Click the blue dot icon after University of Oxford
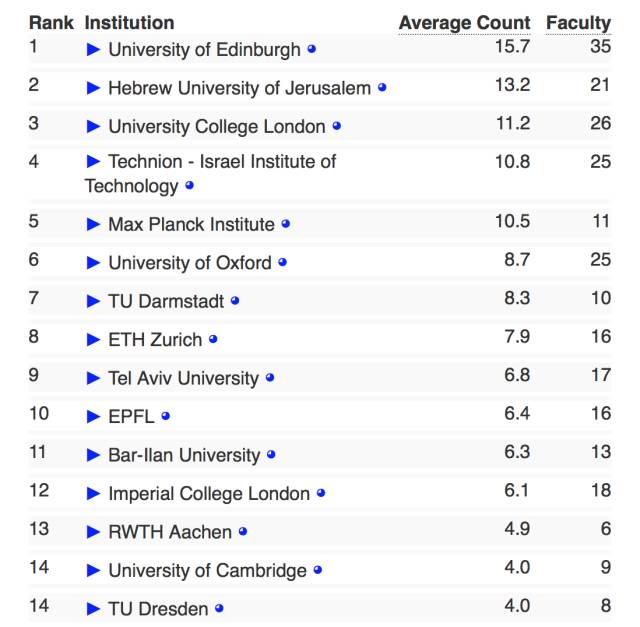The height and width of the screenshot is (627, 640). point(283,262)
